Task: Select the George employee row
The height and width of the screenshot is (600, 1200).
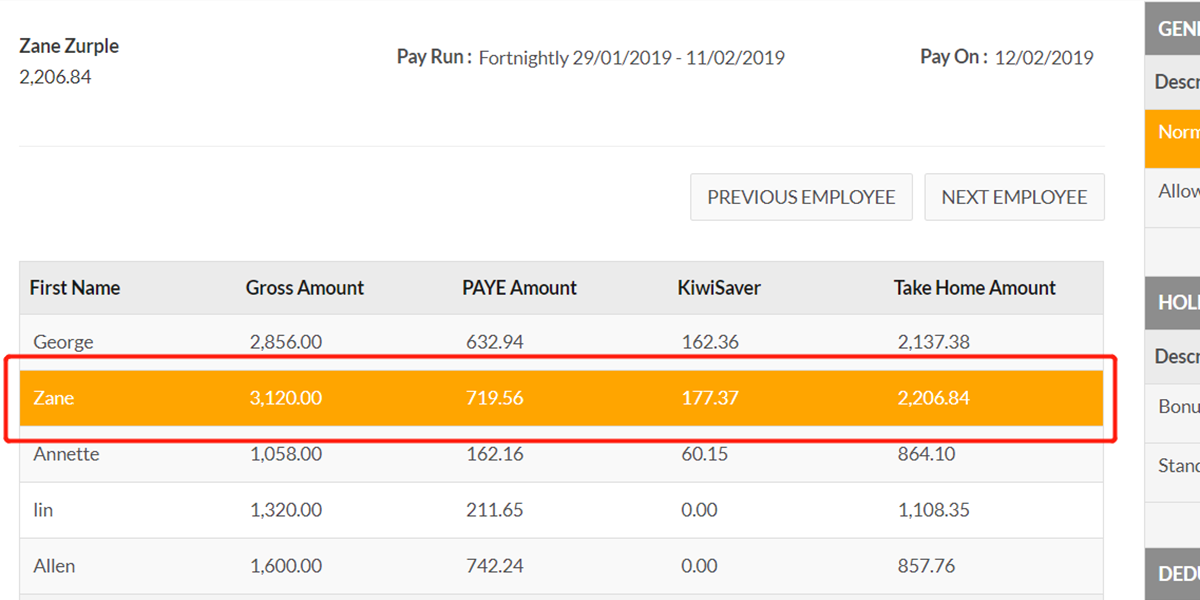Action: click(x=561, y=342)
